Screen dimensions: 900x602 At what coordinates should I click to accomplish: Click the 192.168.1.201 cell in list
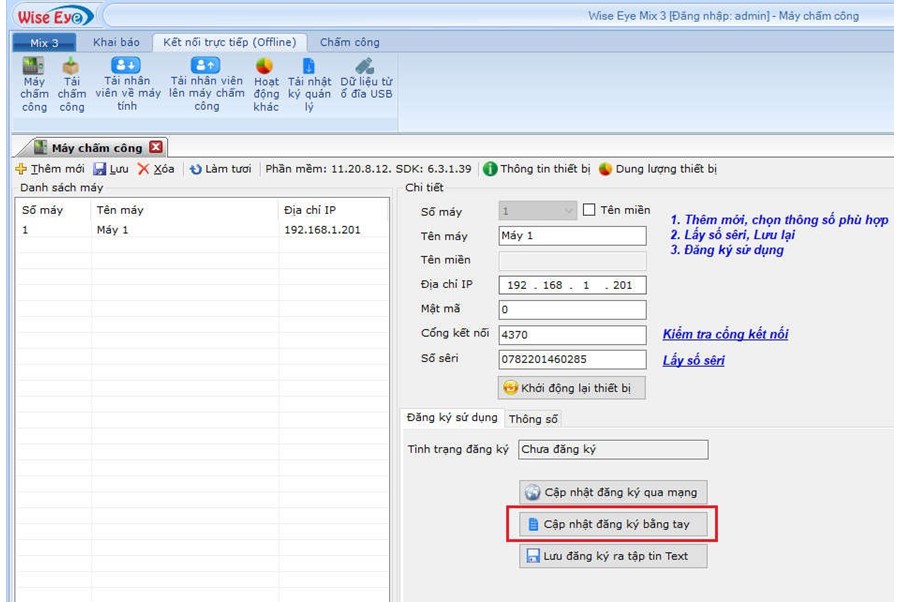[322, 230]
